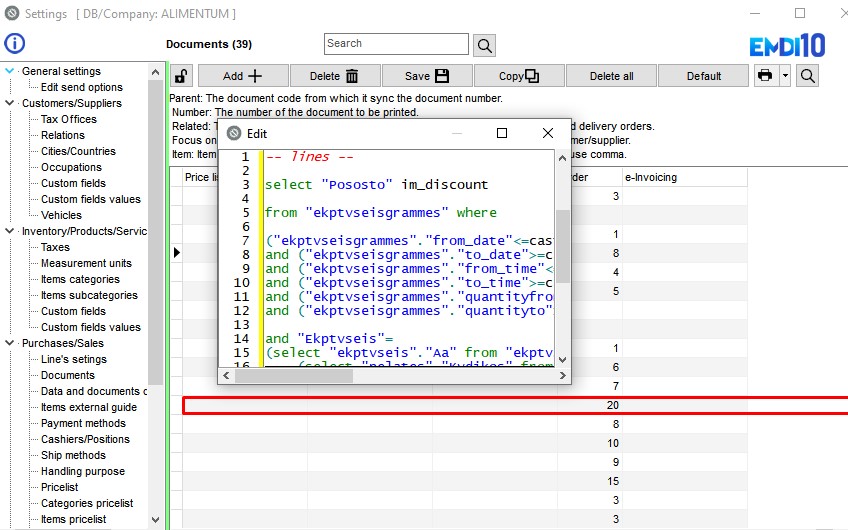The height and width of the screenshot is (530, 848).
Task: Select Occupations in the tree
Action: tap(71, 167)
